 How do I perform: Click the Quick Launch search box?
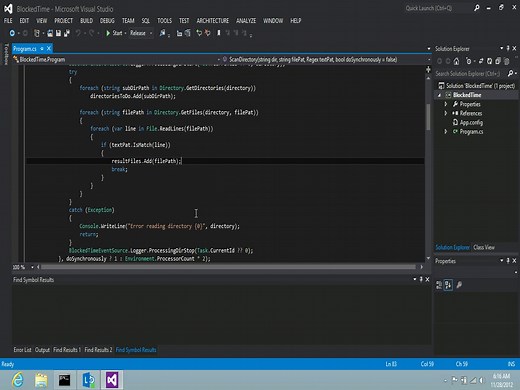click(438, 8)
